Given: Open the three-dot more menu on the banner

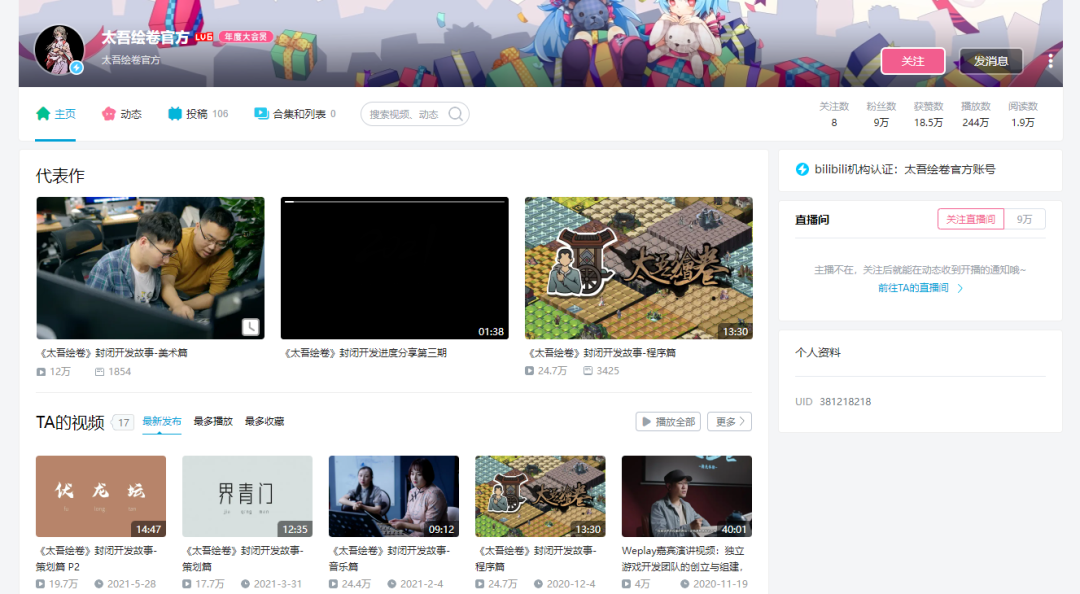Looking at the screenshot, I should pyautogui.click(x=1050, y=61).
